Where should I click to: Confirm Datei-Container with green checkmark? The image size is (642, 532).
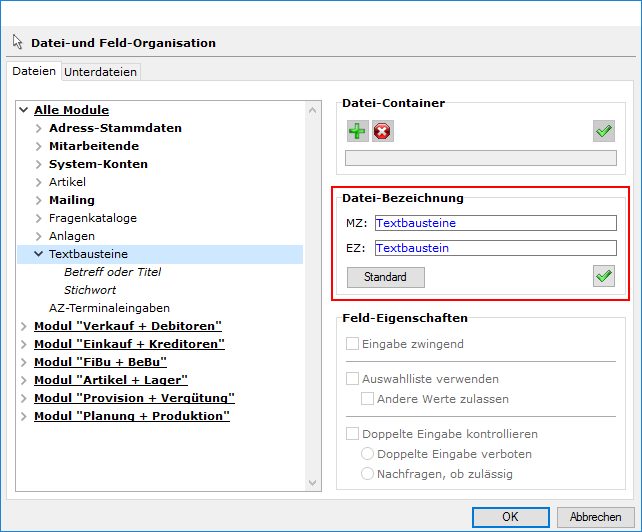coord(603,131)
